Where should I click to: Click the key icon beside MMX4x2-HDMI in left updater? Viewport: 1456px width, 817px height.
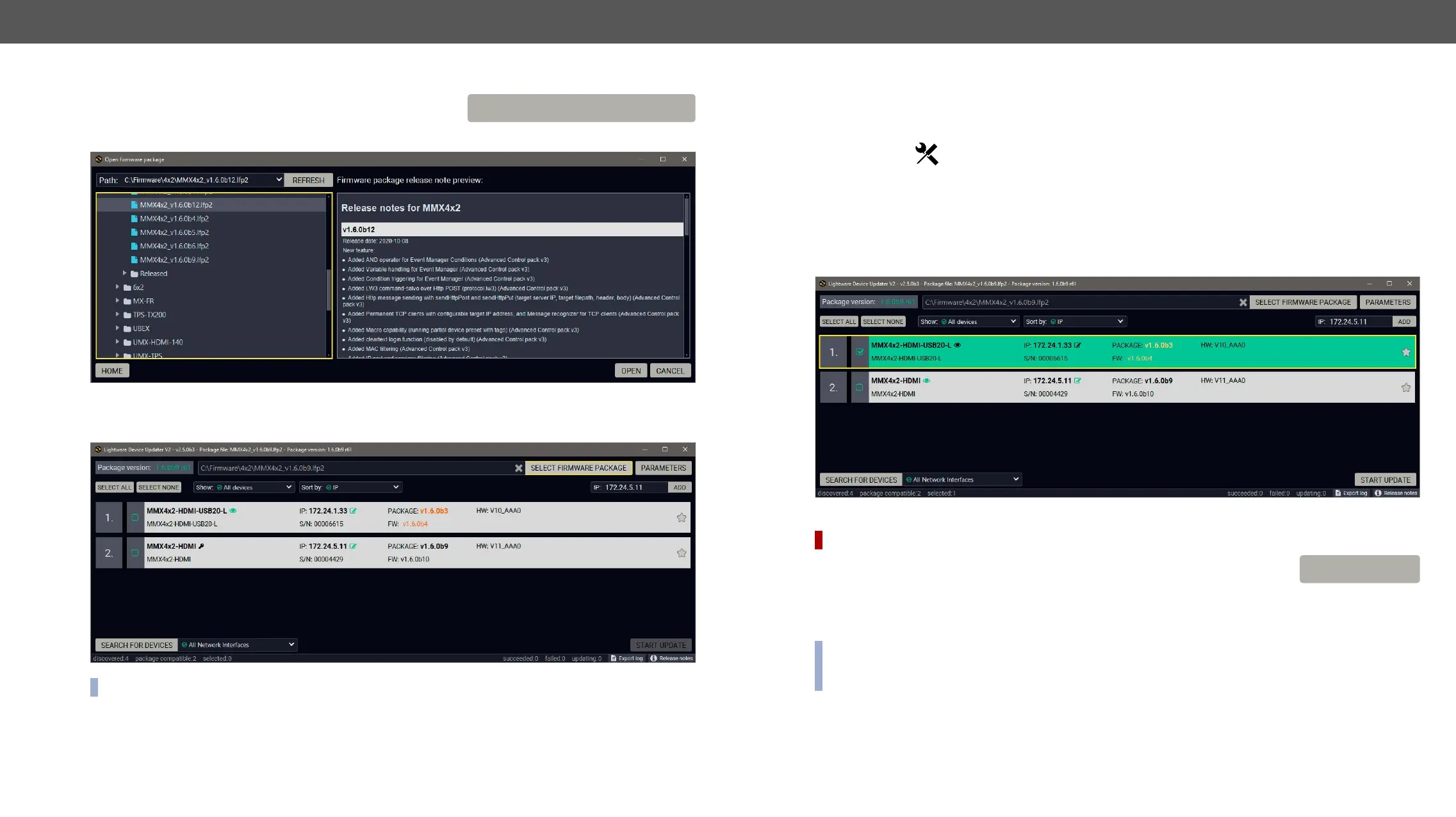(x=201, y=546)
